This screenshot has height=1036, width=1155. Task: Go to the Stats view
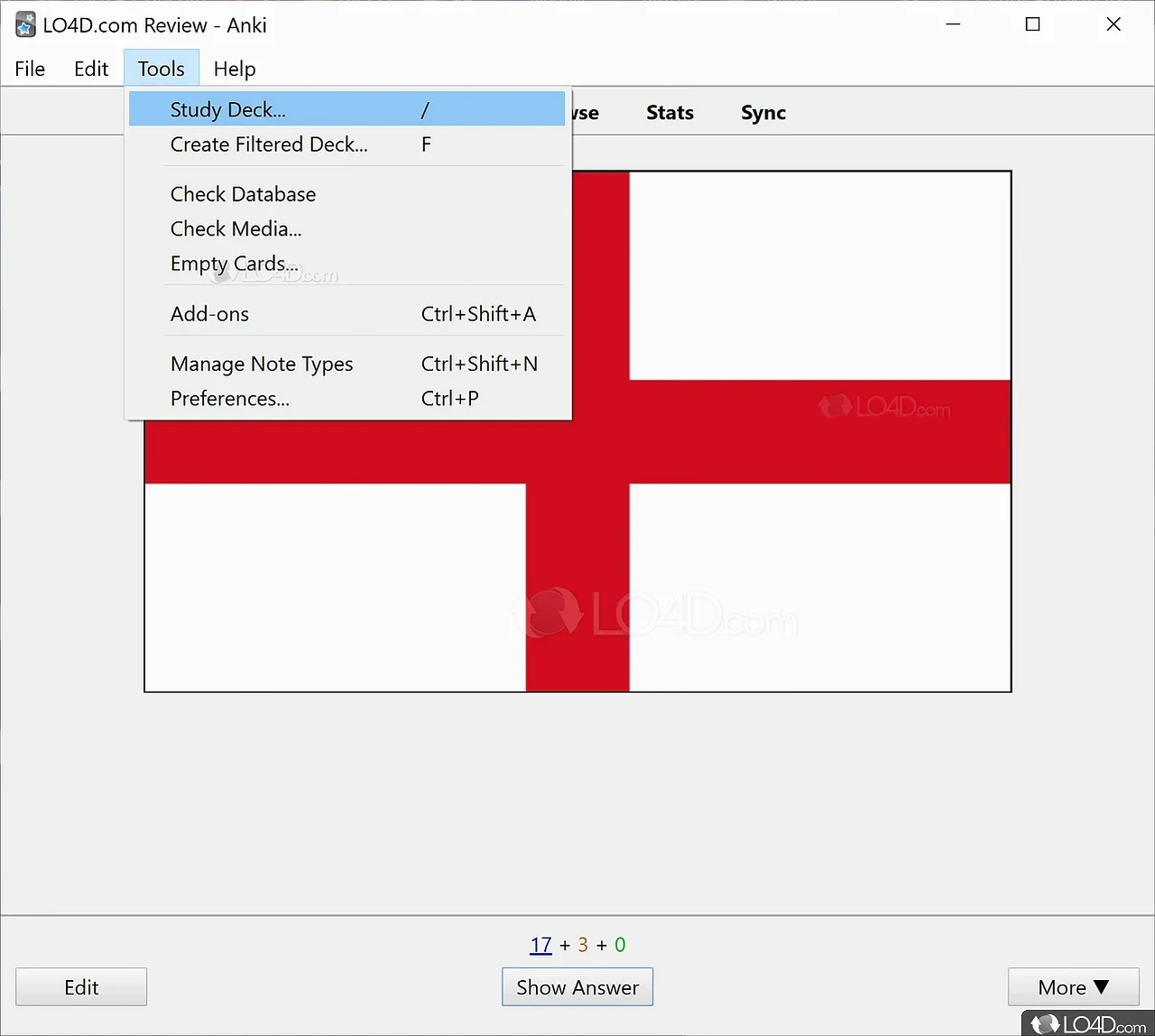(670, 113)
